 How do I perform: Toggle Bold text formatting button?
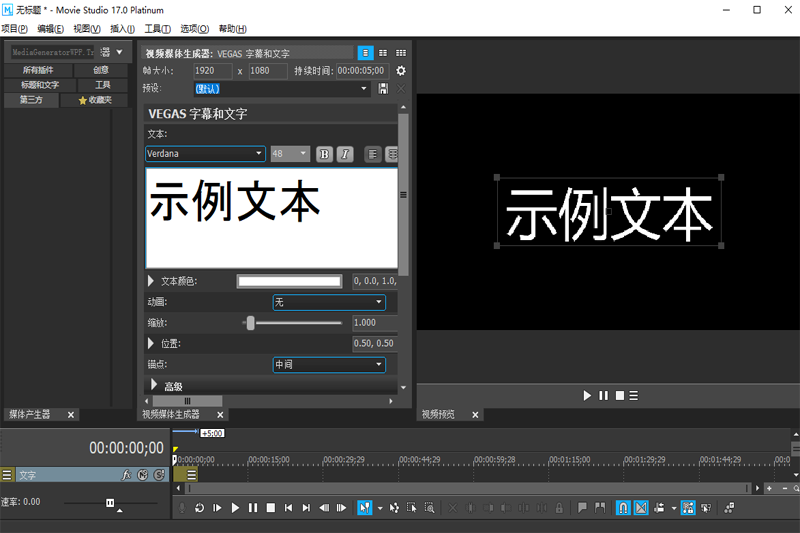324,154
